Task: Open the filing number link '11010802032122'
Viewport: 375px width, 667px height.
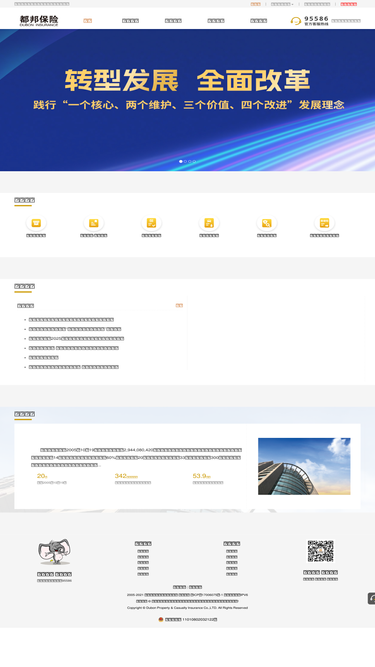Action: point(191,619)
